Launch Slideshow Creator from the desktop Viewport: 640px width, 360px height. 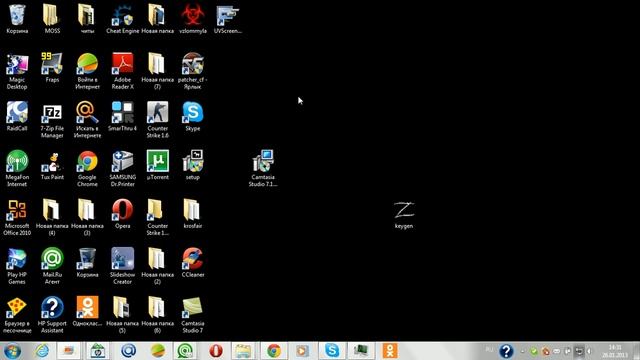[x=122, y=266]
